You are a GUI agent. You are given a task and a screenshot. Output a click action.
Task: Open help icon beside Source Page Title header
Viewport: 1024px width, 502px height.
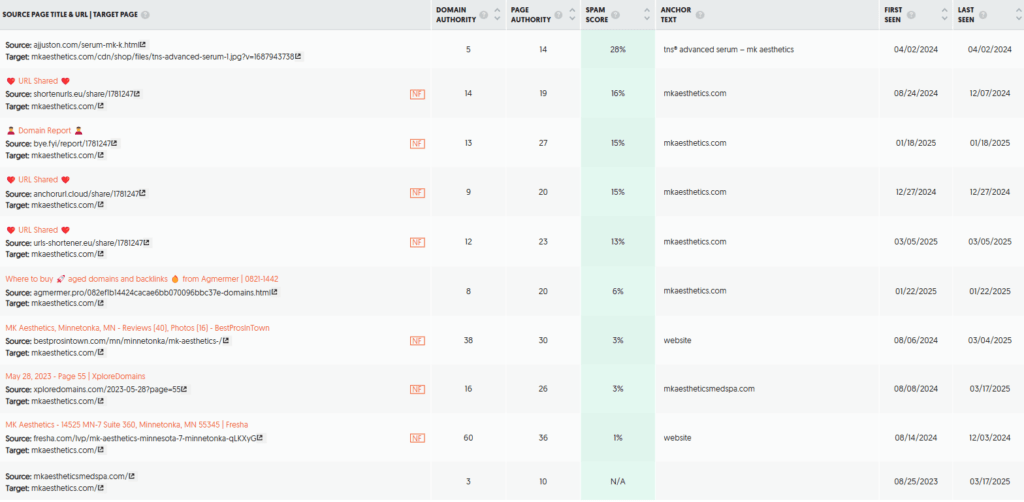coord(145,14)
